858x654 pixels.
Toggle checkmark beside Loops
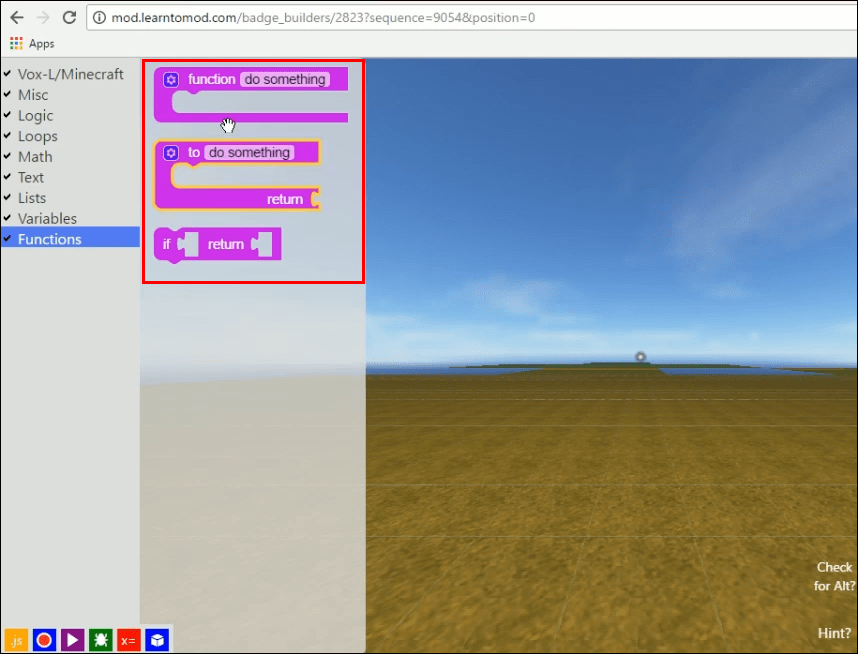point(7,135)
